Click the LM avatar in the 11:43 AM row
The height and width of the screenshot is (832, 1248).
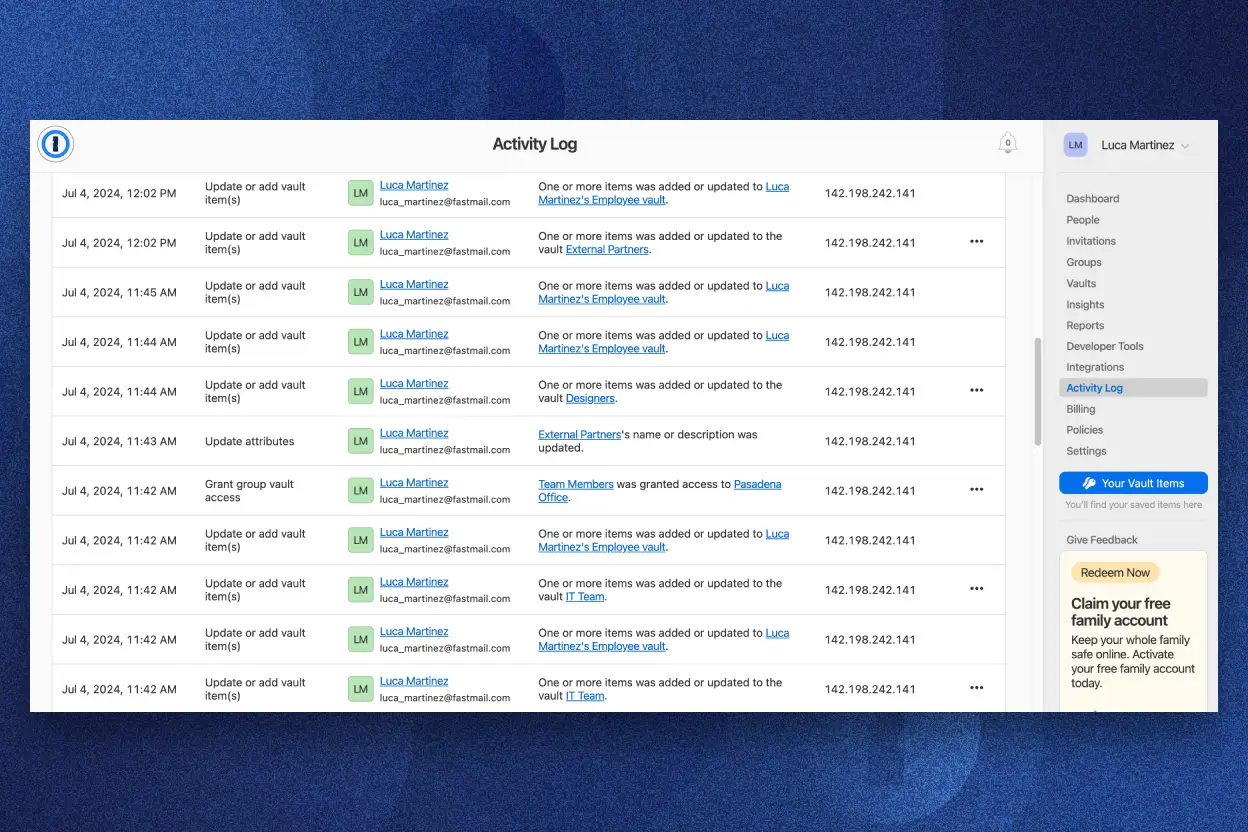(360, 440)
